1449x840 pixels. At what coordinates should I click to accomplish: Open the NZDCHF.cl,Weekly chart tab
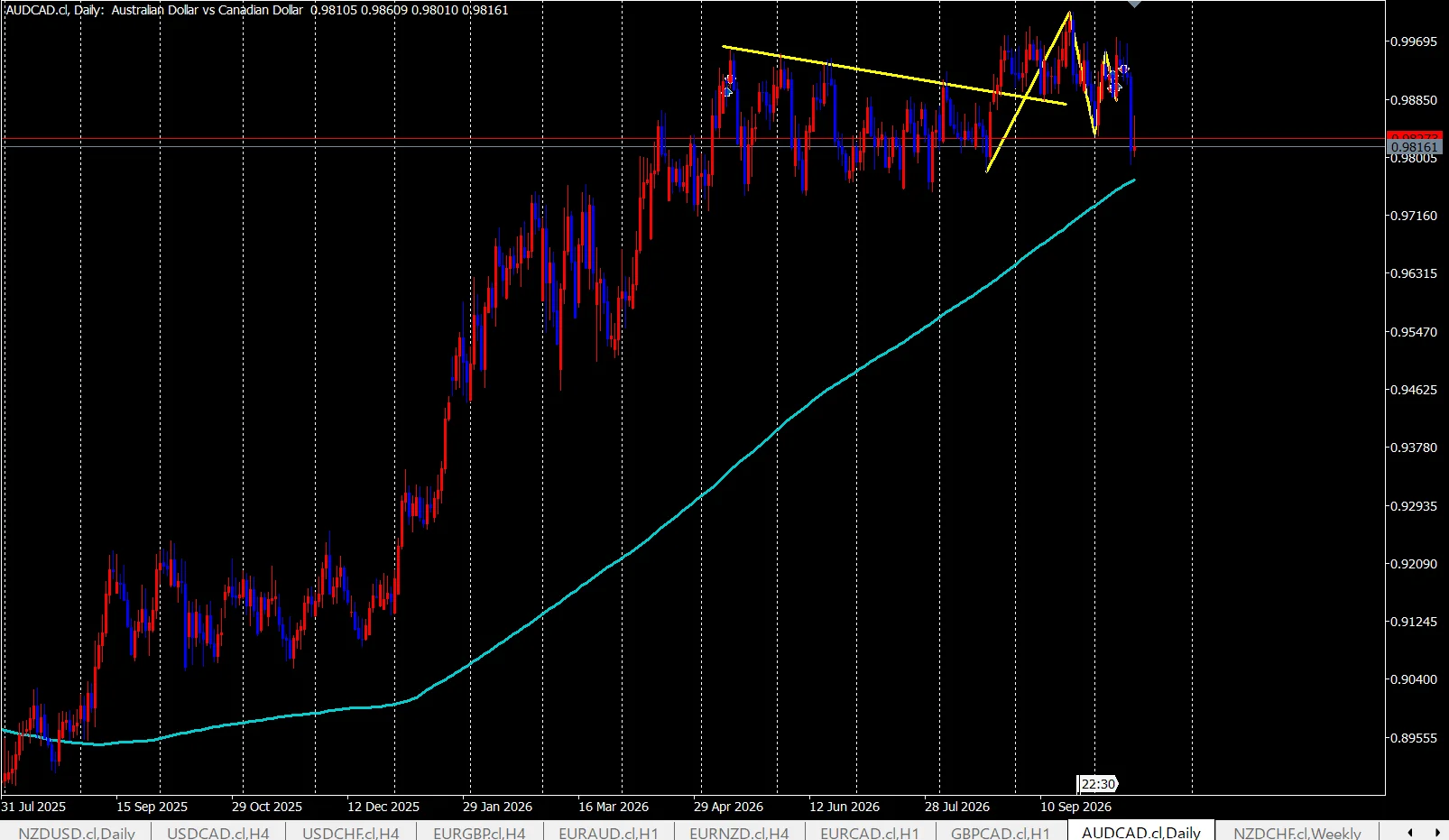click(x=1297, y=832)
